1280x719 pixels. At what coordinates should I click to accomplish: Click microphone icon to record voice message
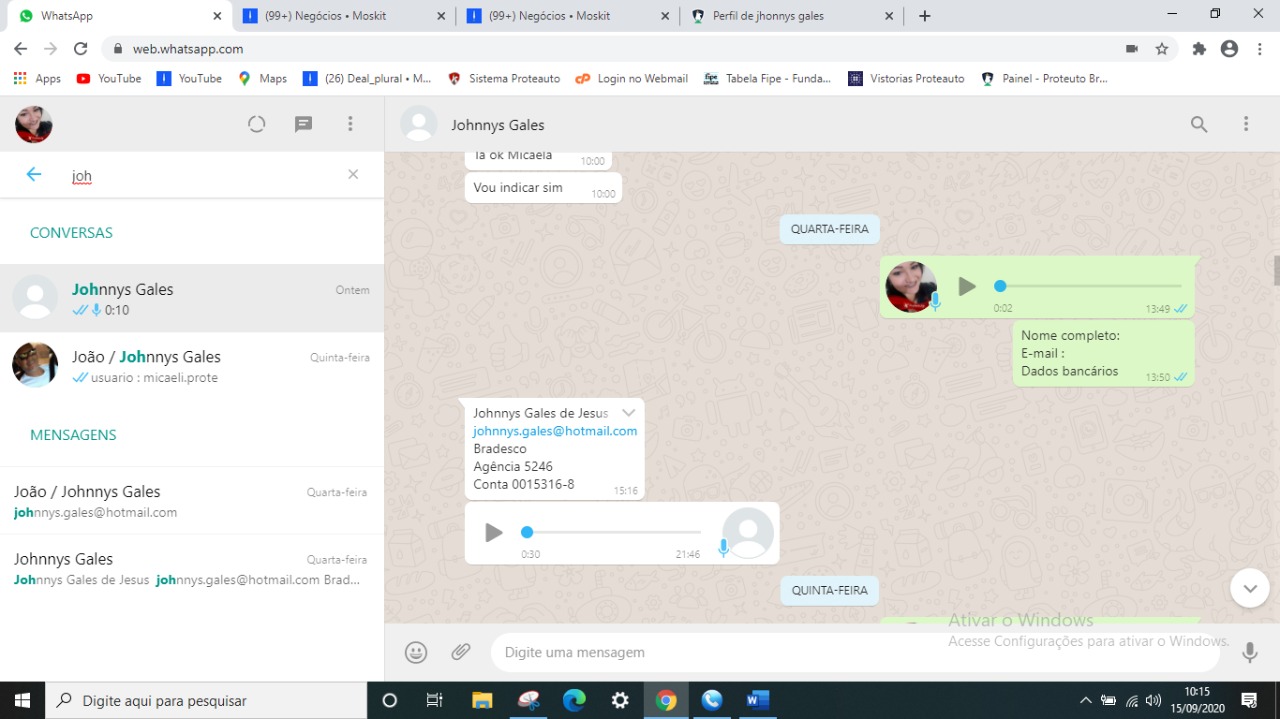1249,652
